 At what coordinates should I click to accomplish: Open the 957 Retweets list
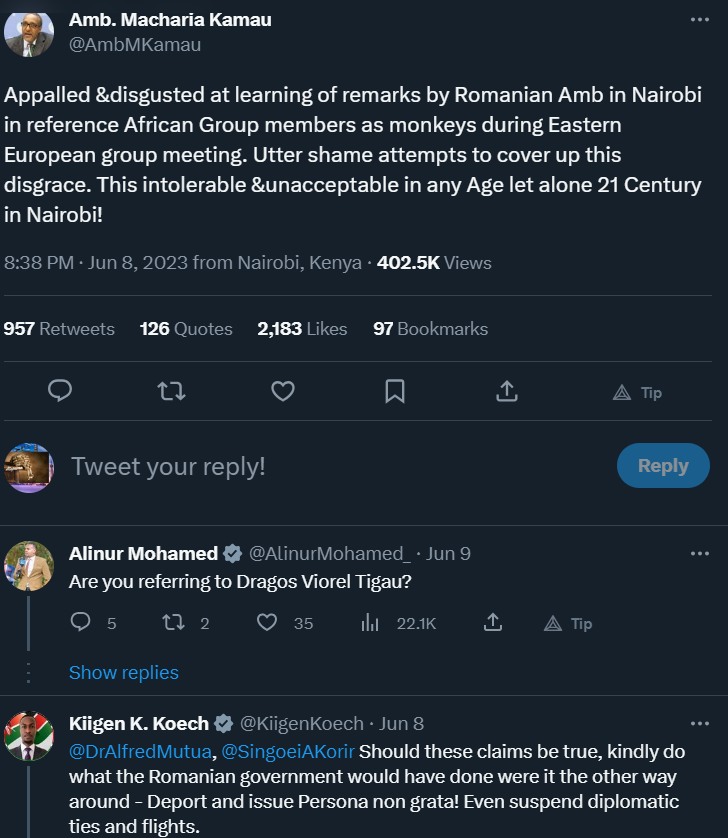tap(59, 329)
